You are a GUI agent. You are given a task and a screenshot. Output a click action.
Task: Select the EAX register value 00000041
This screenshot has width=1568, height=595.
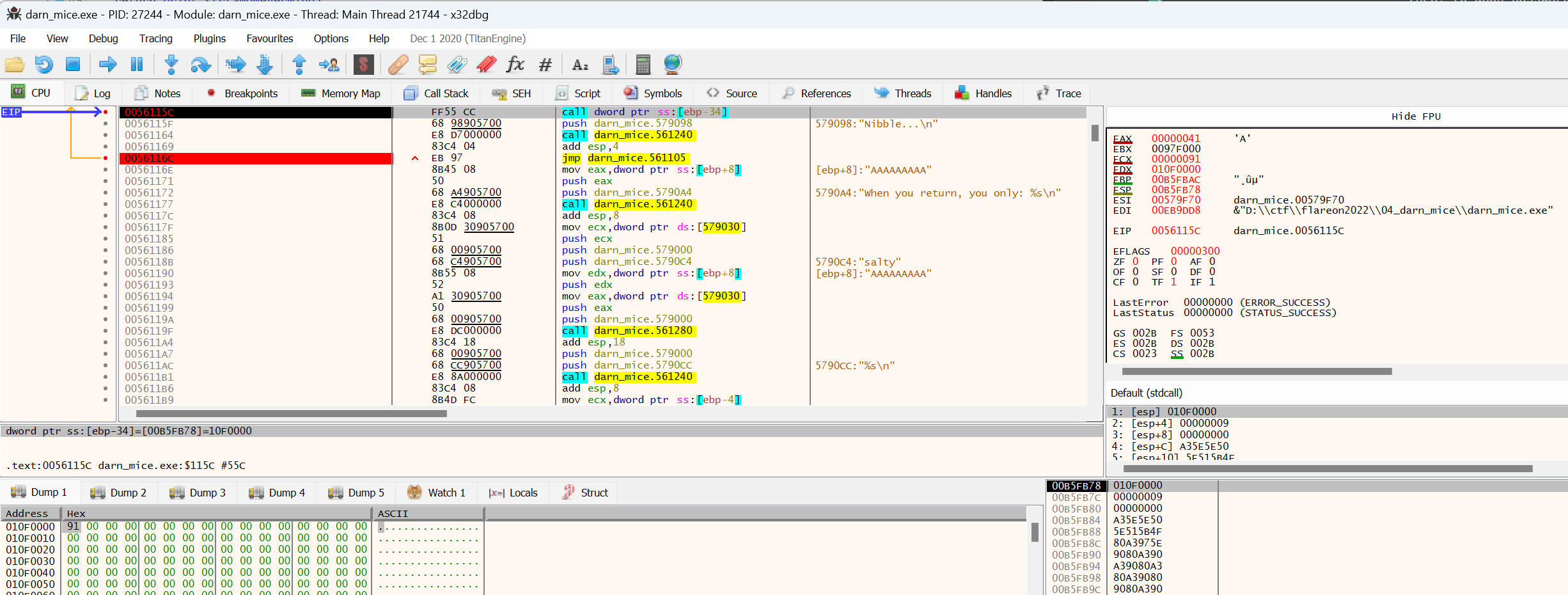click(x=1175, y=138)
